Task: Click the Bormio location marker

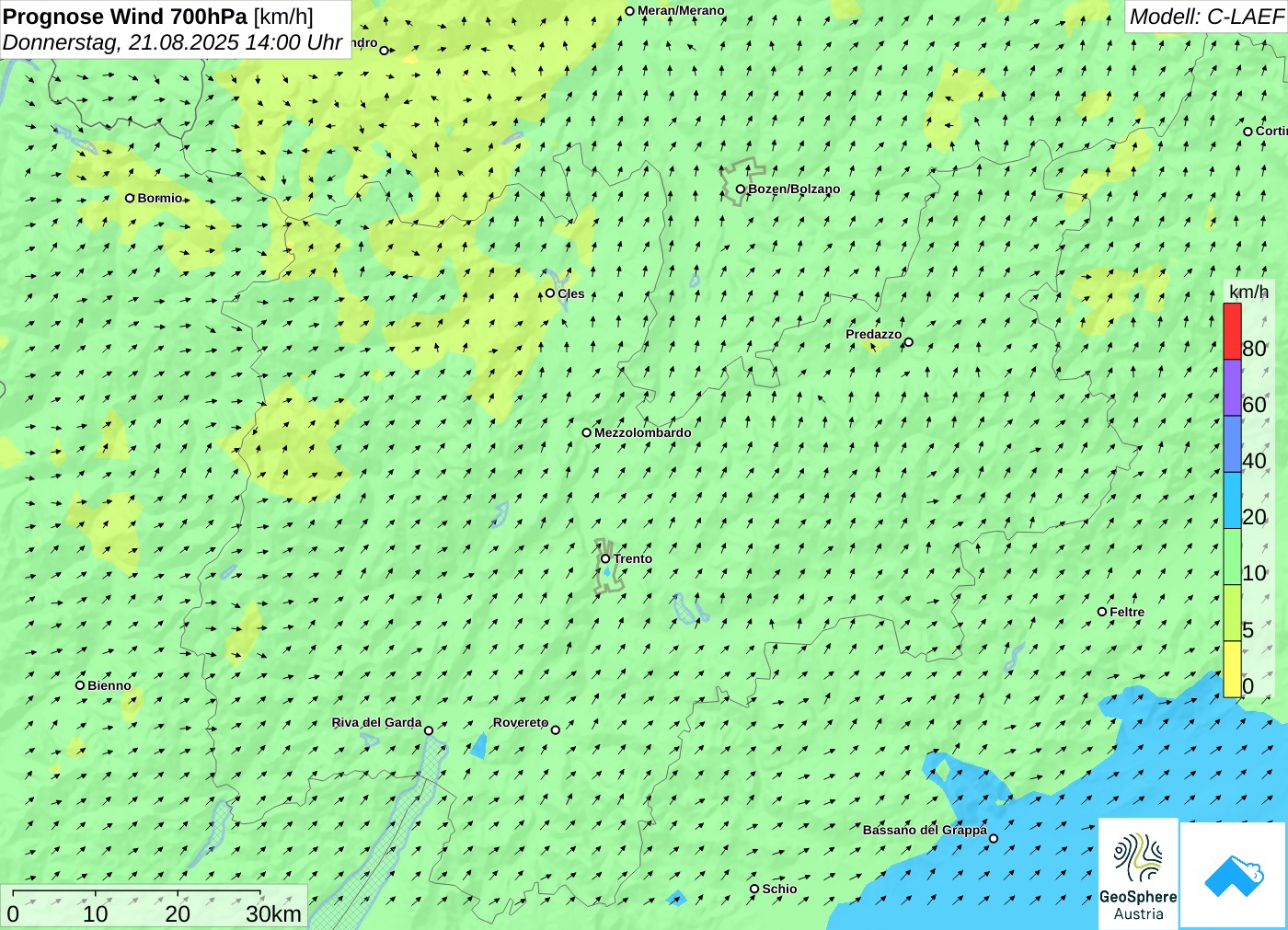Action: tap(130, 198)
